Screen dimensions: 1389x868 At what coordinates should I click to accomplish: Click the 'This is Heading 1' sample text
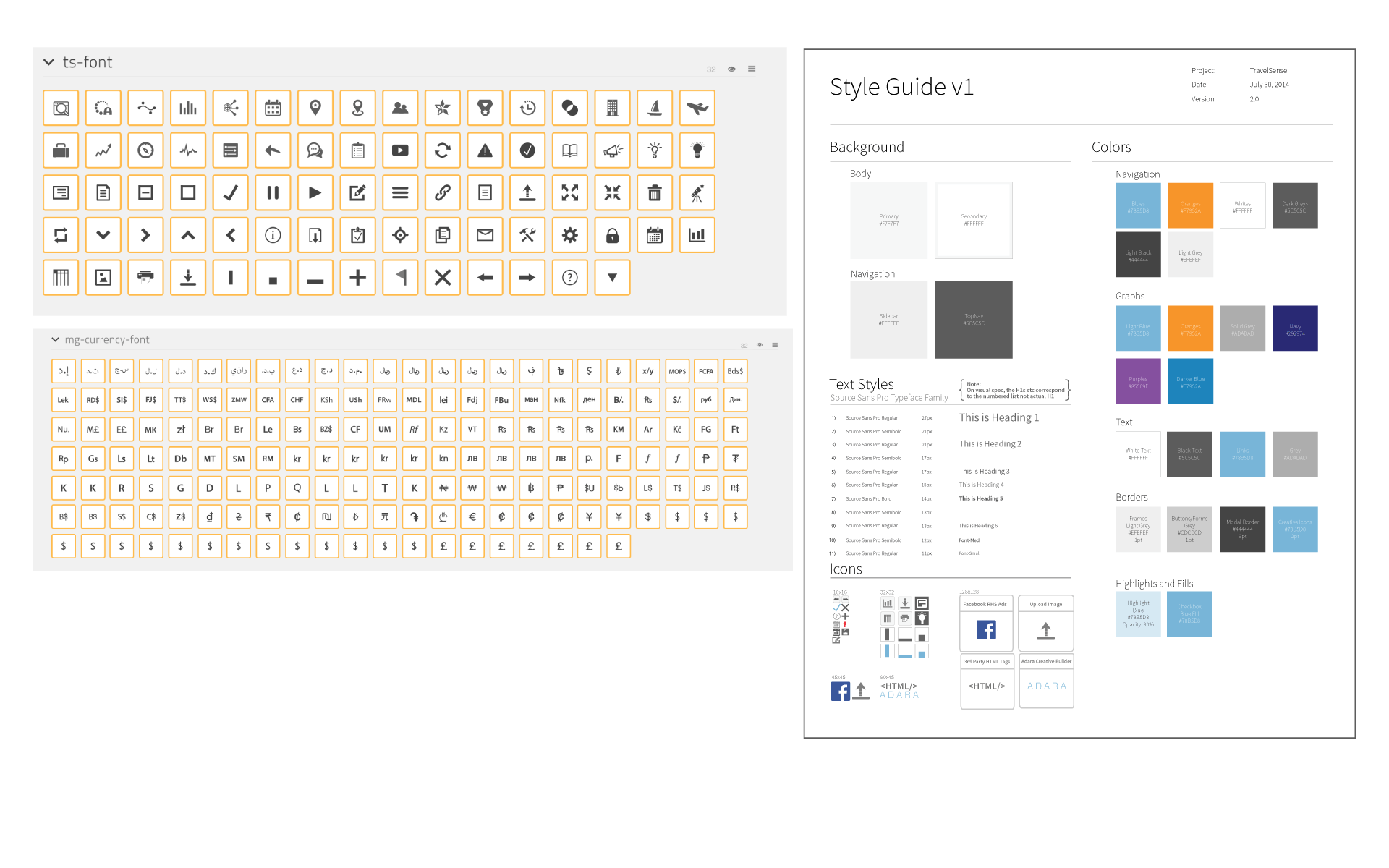coord(999,417)
